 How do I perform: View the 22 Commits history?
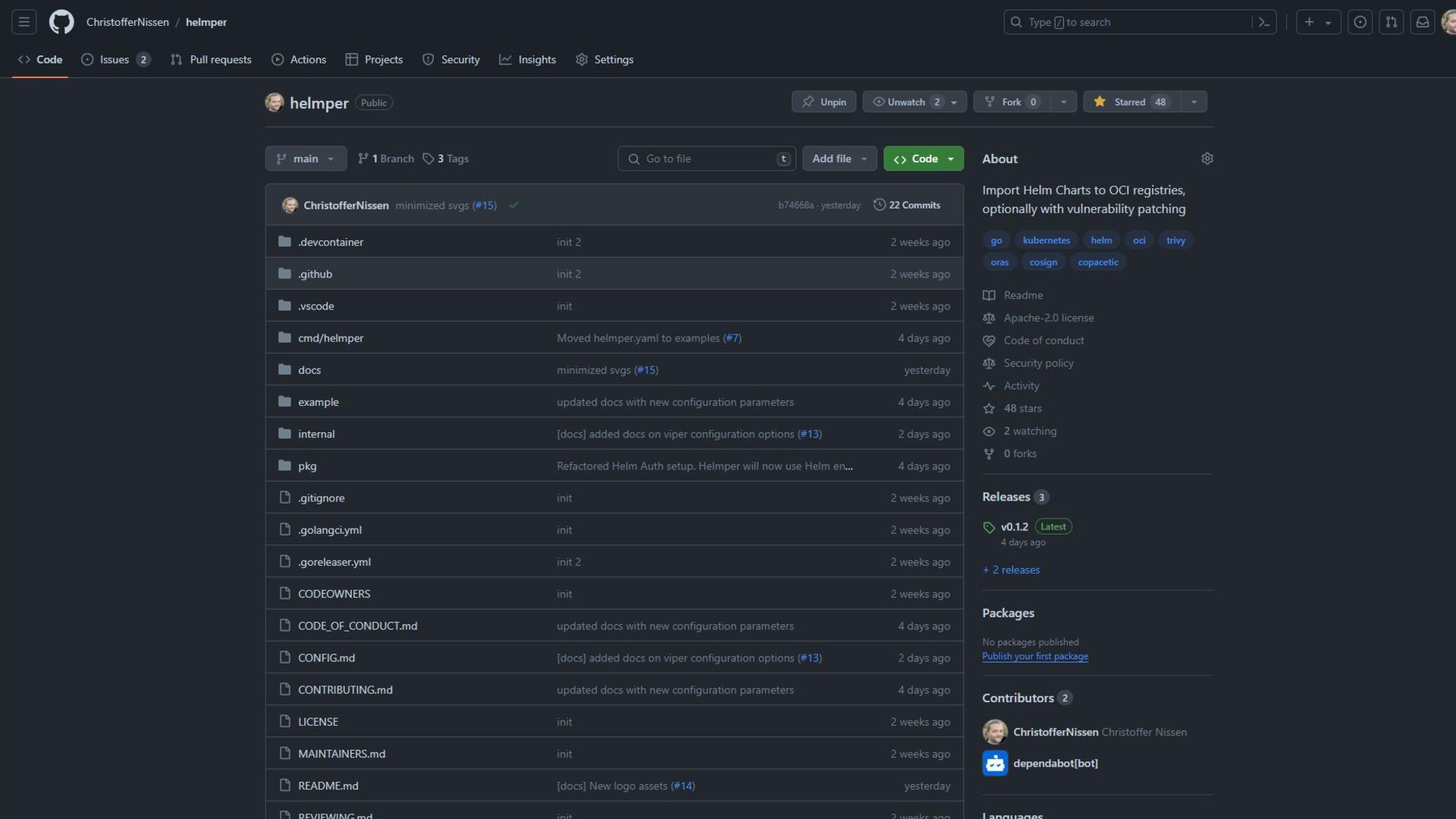[x=907, y=205]
